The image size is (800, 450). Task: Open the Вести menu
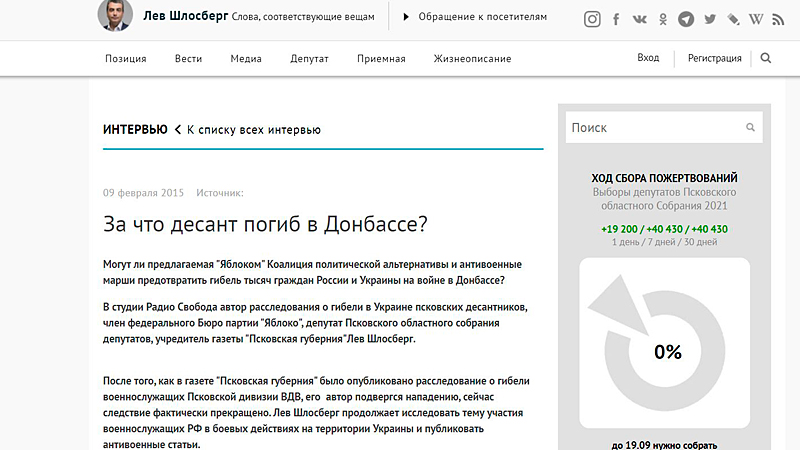188,59
